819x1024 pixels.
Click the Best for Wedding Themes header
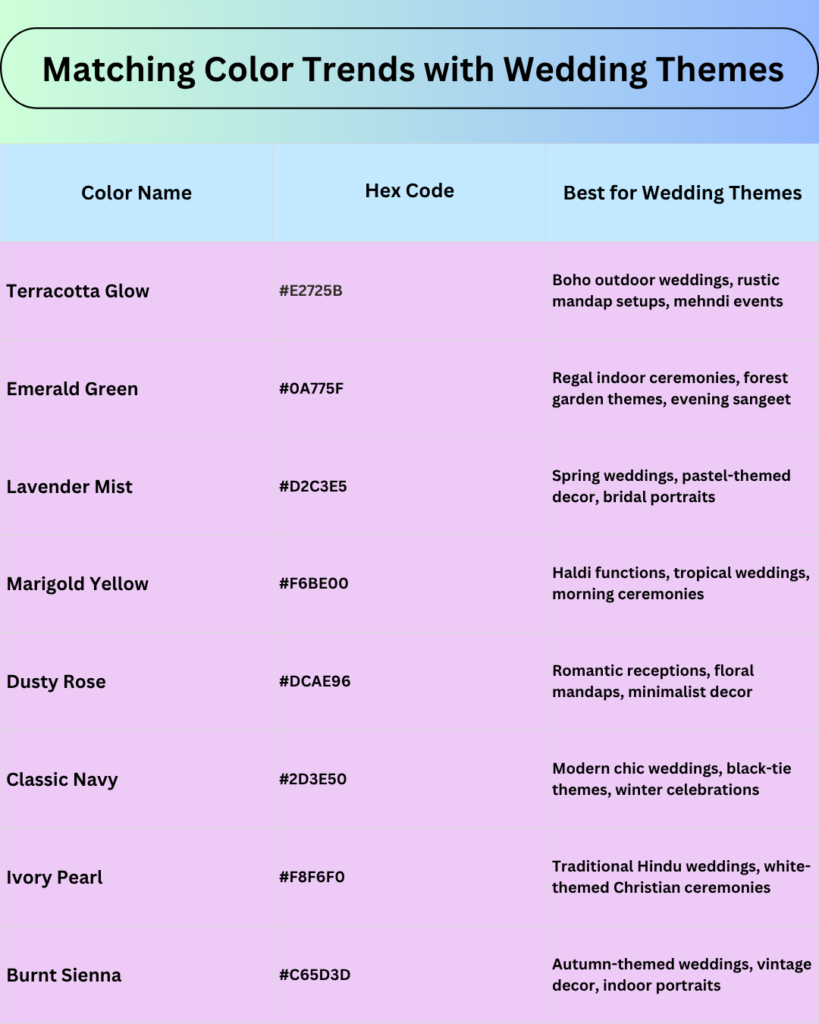pos(681,193)
